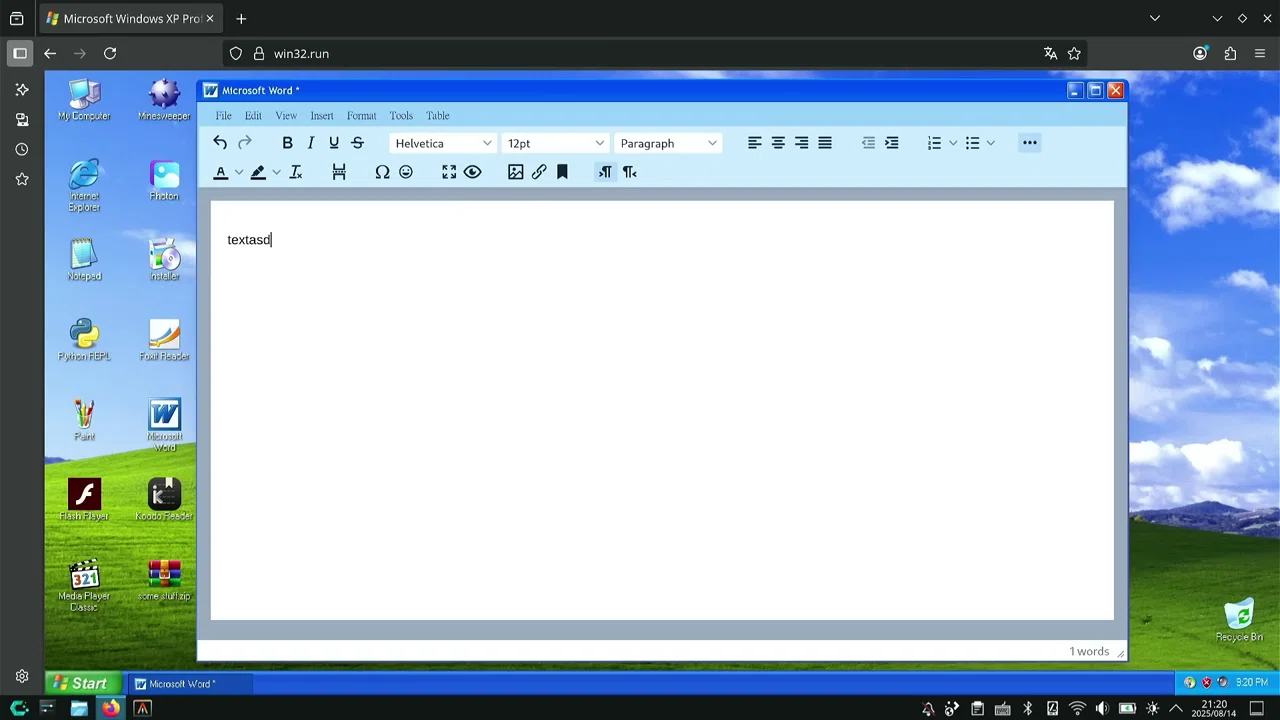Viewport: 1280px width, 720px height.
Task: Toggle bold formatting
Action: click(x=287, y=143)
